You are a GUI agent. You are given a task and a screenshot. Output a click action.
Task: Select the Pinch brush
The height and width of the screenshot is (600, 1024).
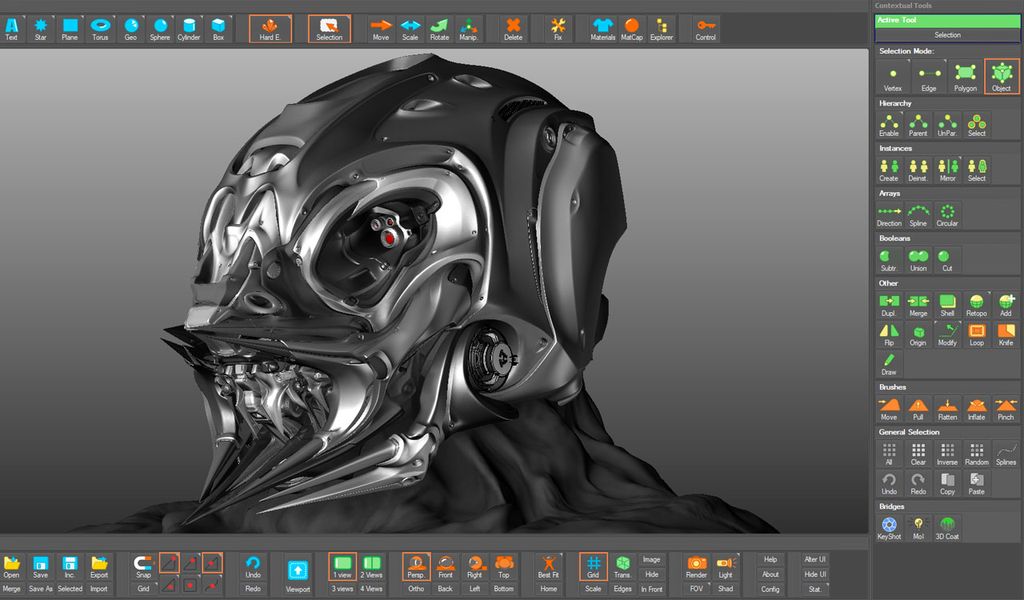(1006, 407)
